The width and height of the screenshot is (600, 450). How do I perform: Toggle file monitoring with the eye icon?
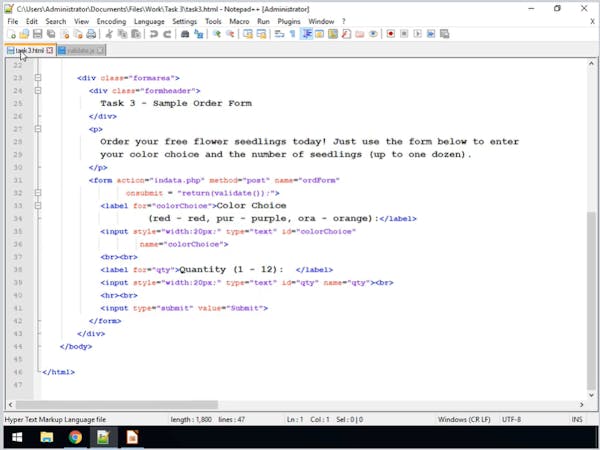click(x=373, y=34)
